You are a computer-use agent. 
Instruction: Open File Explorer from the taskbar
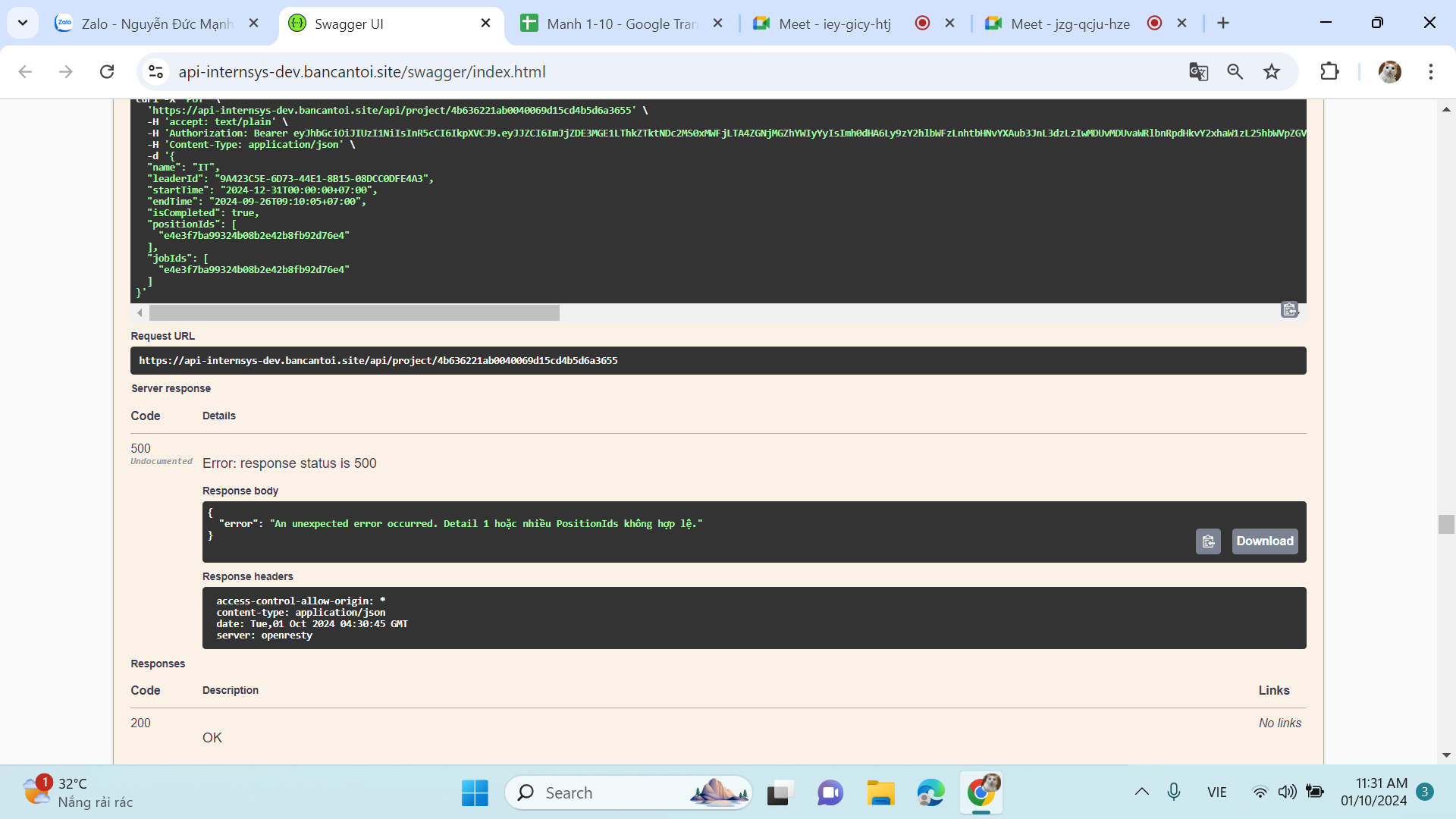(x=880, y=793)
